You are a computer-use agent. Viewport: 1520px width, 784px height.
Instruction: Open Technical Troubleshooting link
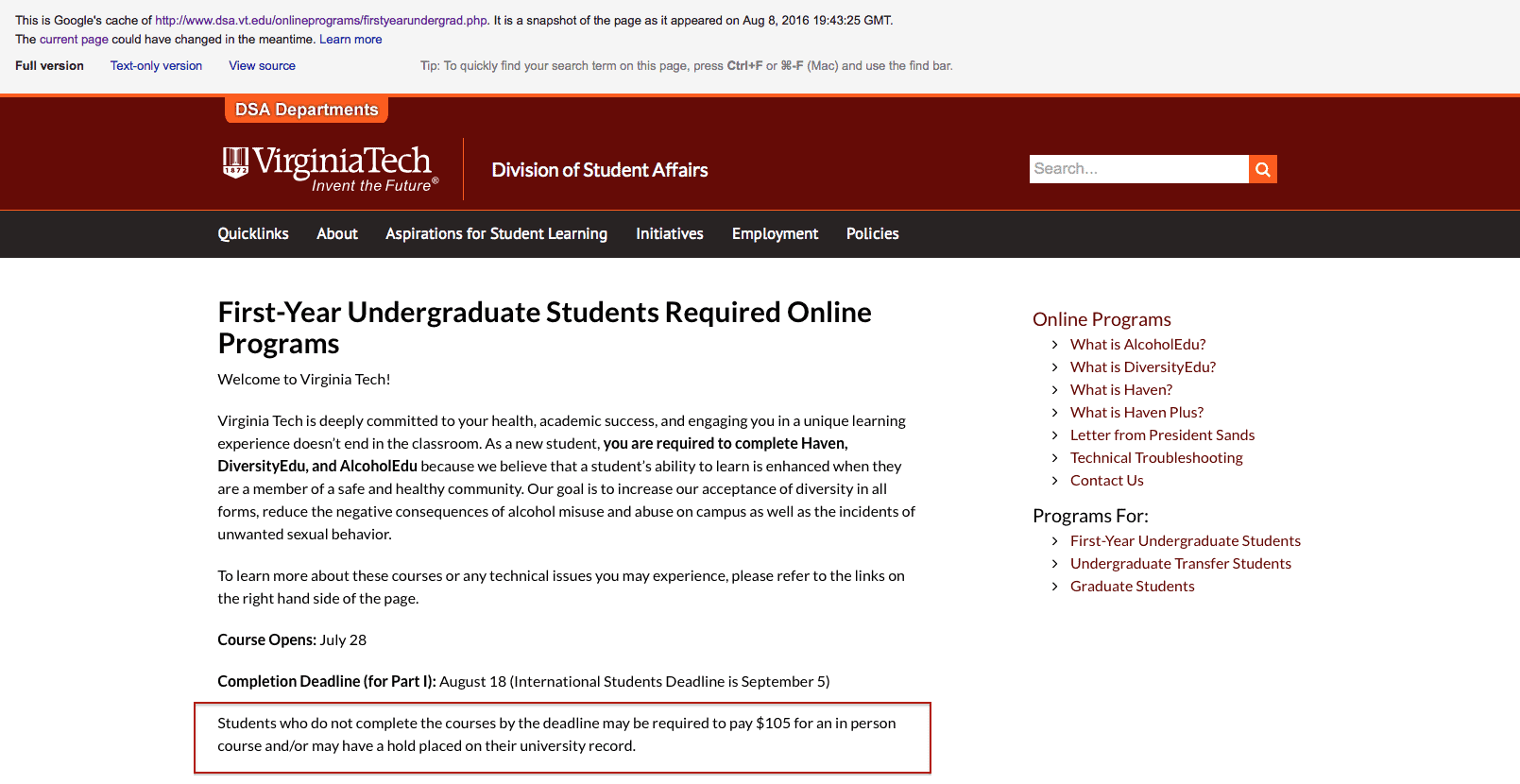tap(1156, 458)
